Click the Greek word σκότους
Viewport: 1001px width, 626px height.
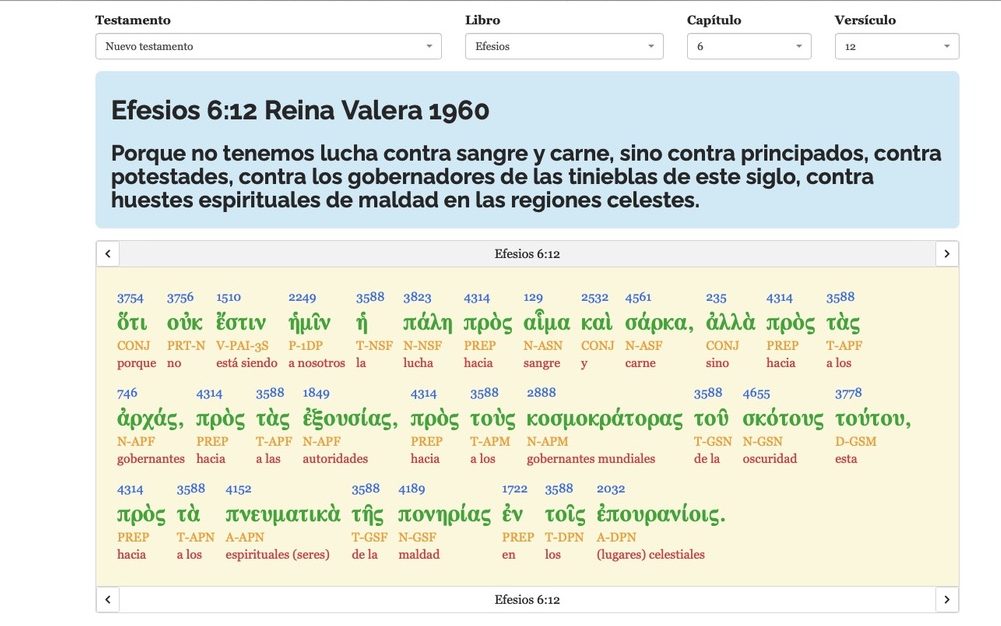point(783,419)
